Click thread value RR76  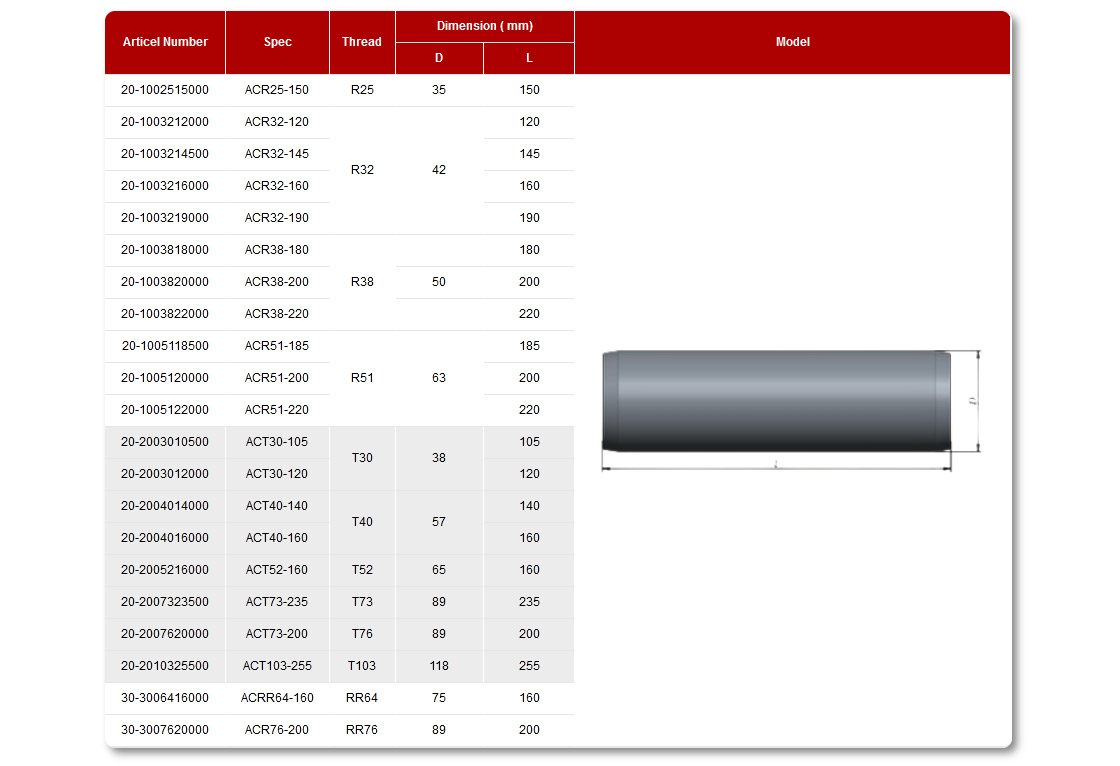362,730
